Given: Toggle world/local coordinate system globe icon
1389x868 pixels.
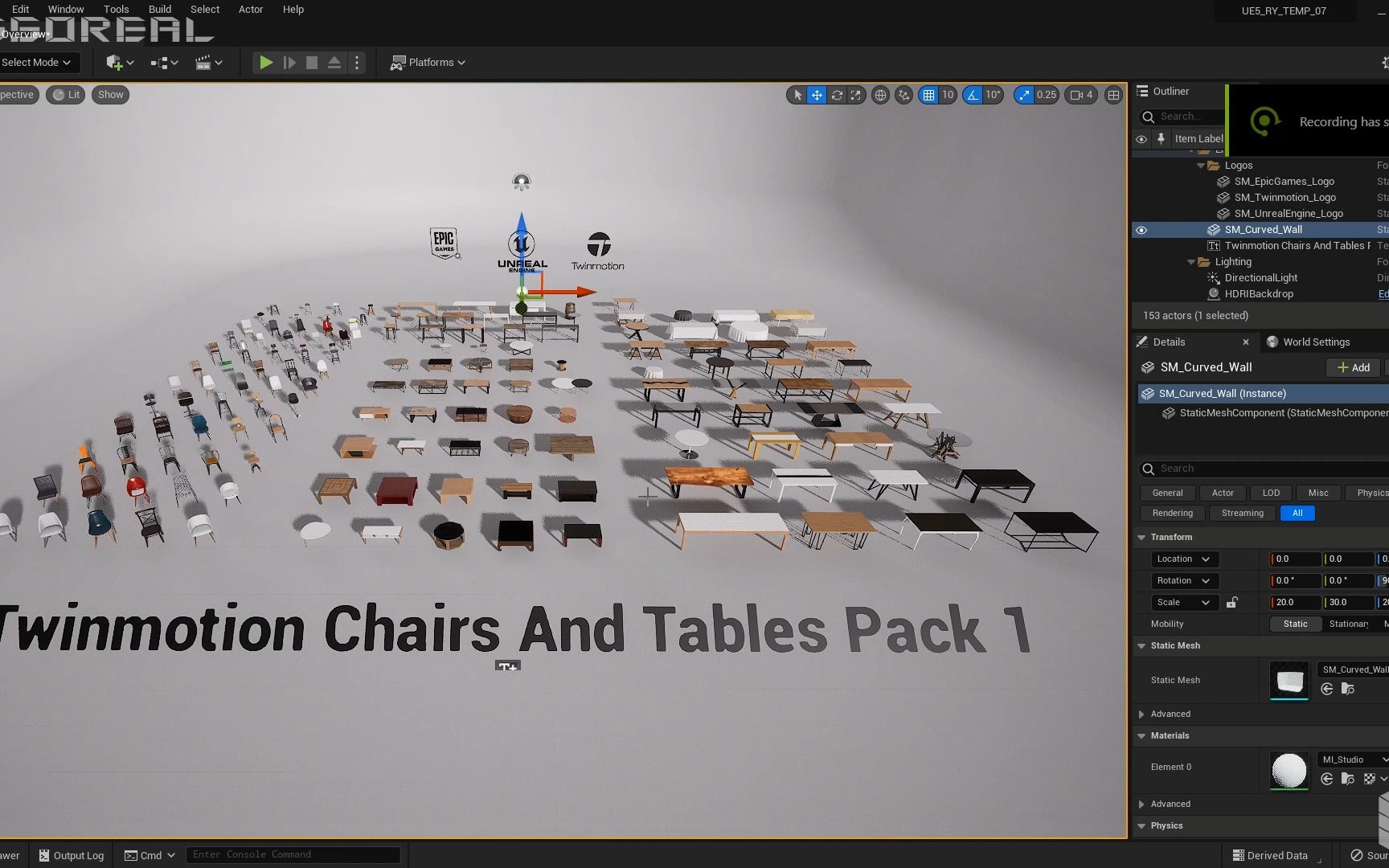Looking at the screenshot, I should (x=880, y=95).
